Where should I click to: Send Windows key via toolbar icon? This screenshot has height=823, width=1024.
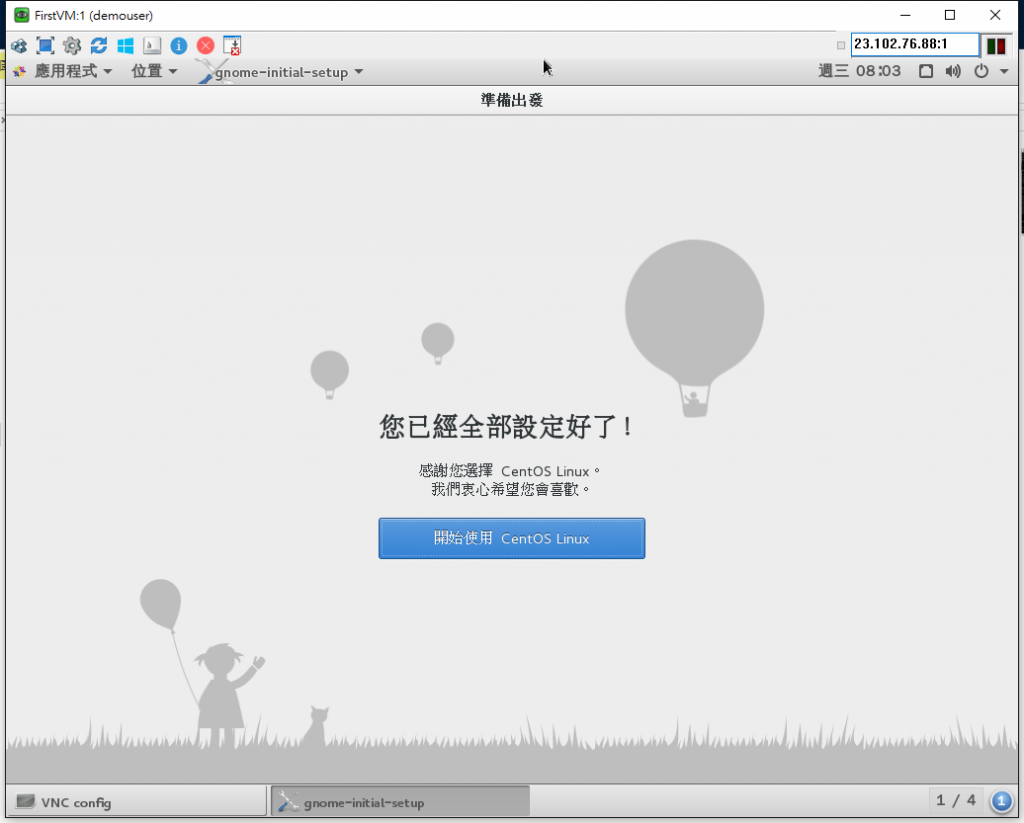tap(125, 45)
